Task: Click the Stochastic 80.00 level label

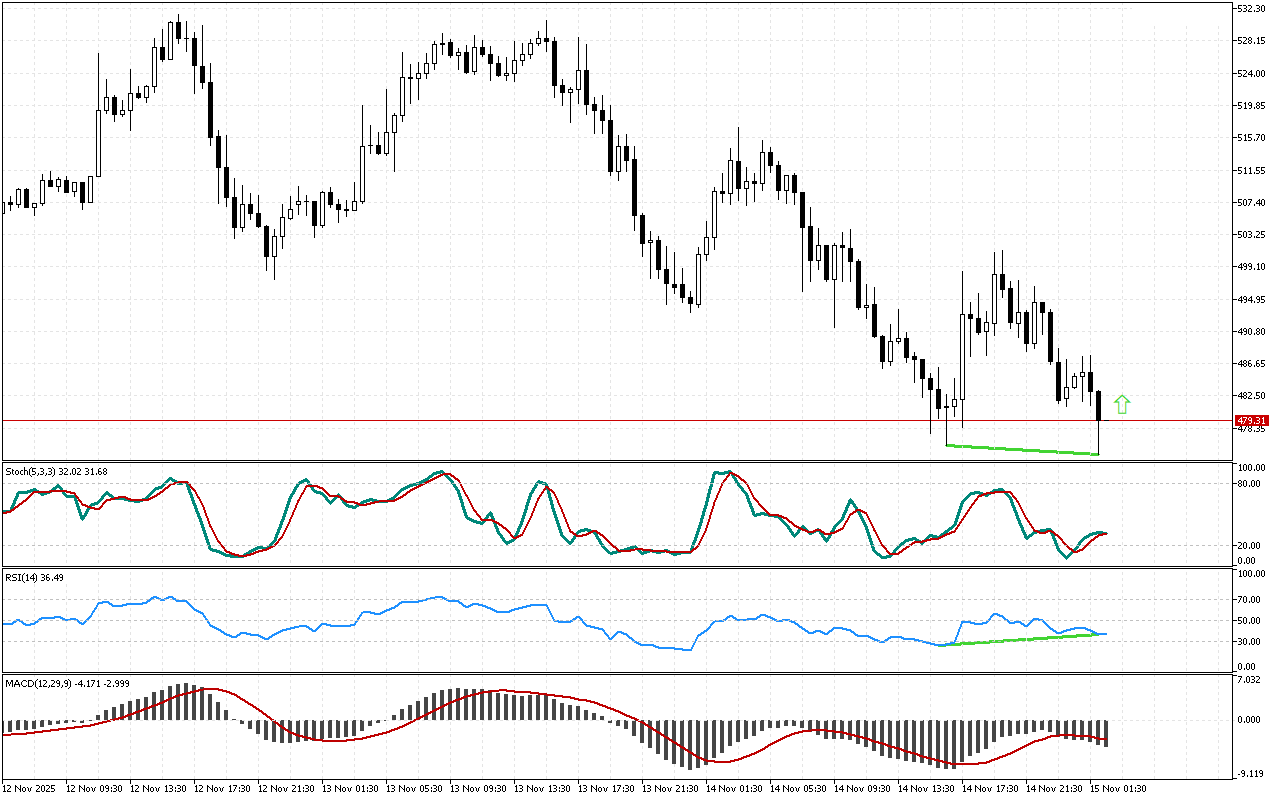Action: [1248, 484]
